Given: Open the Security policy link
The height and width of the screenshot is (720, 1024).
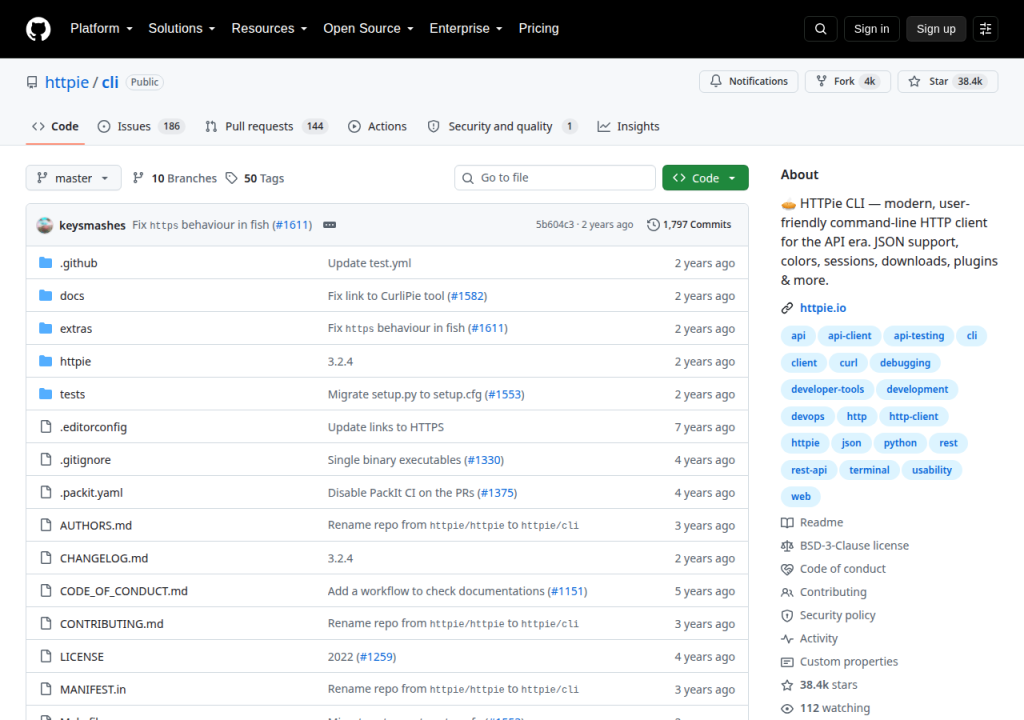Looking at the screenshot, I should tap(828, 615).
